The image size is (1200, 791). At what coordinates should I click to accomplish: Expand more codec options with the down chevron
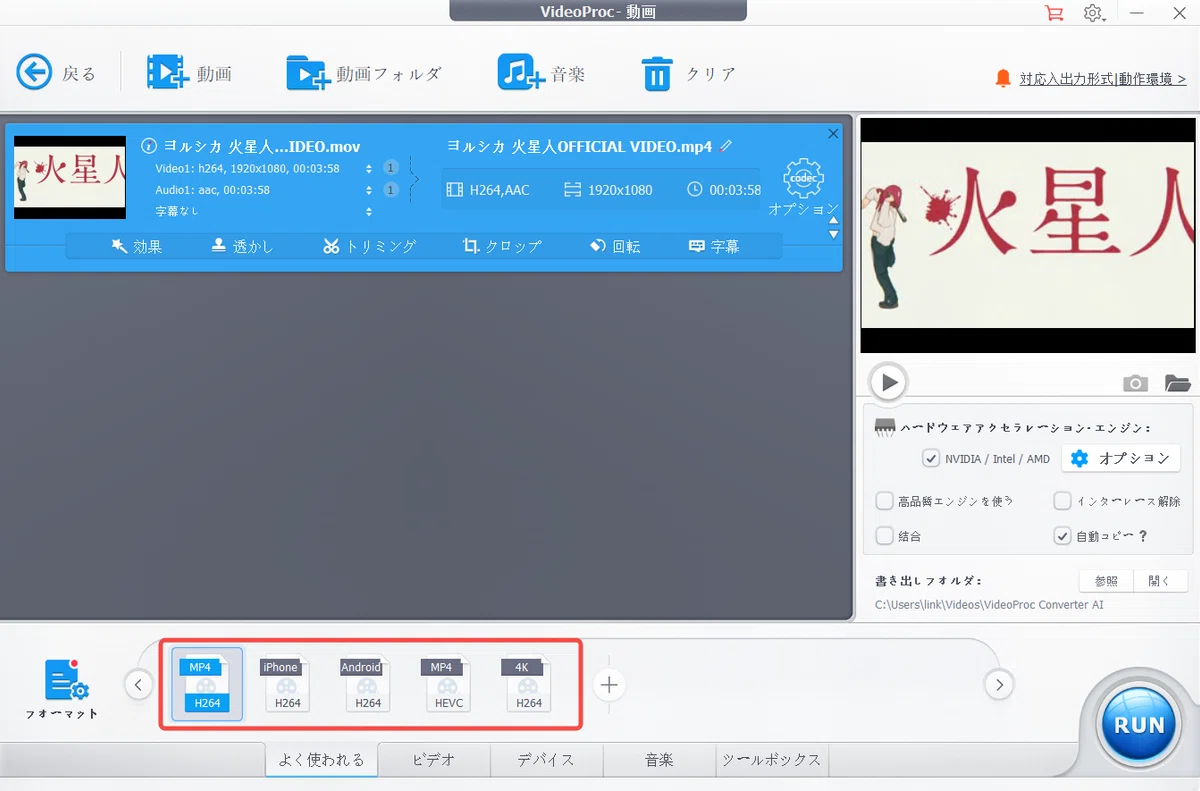832,234
